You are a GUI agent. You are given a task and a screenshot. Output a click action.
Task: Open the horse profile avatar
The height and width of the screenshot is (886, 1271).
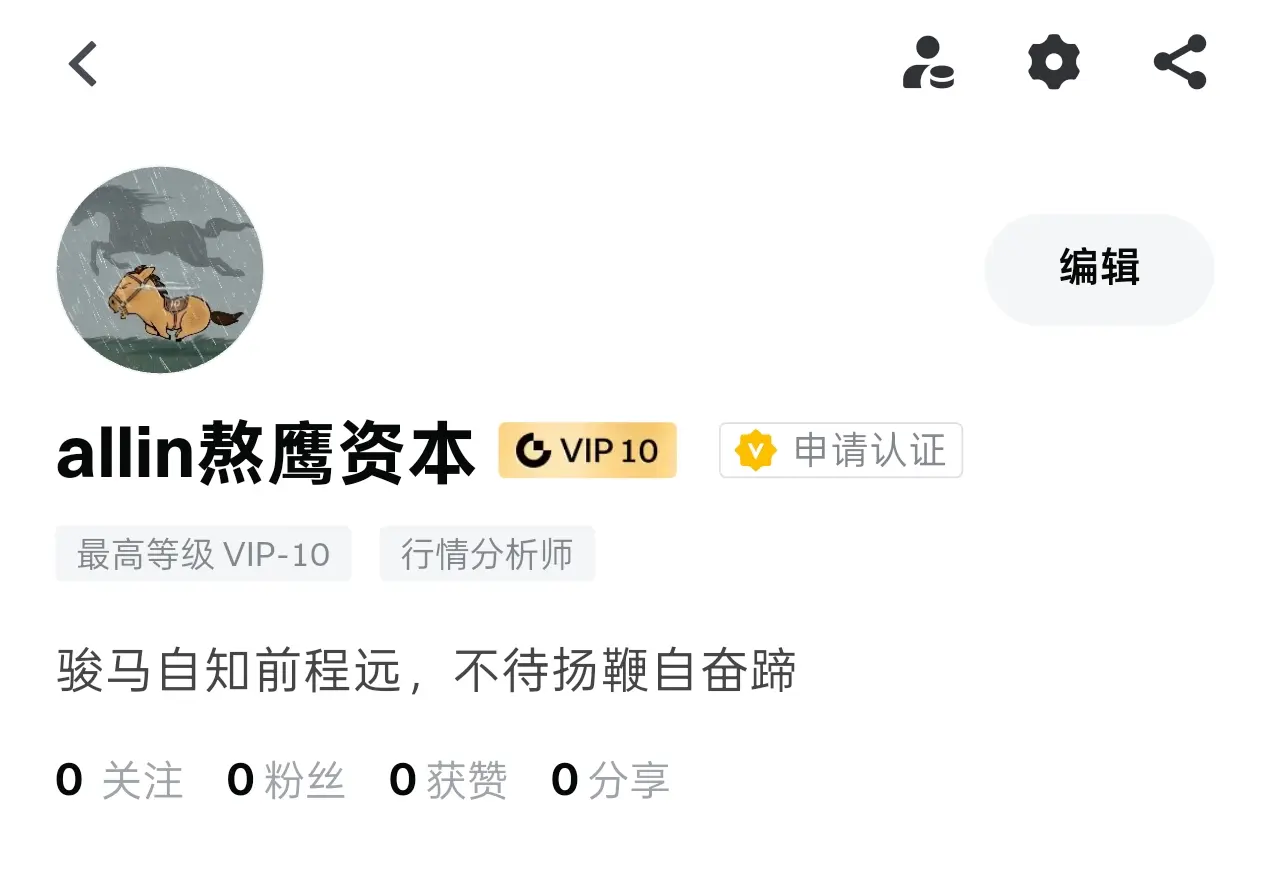(160, 270)
